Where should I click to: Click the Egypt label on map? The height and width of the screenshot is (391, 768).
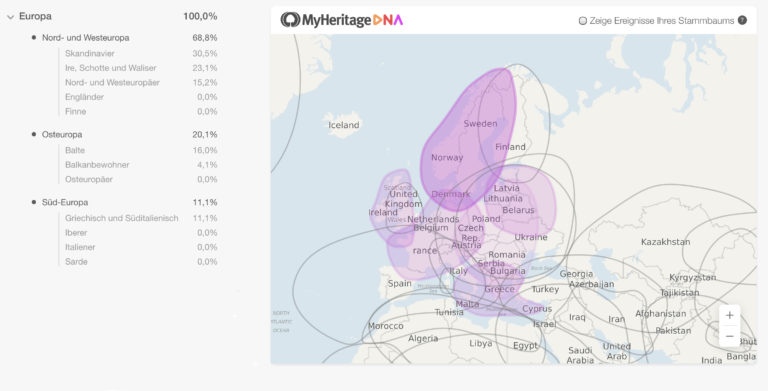pos(525,345)
